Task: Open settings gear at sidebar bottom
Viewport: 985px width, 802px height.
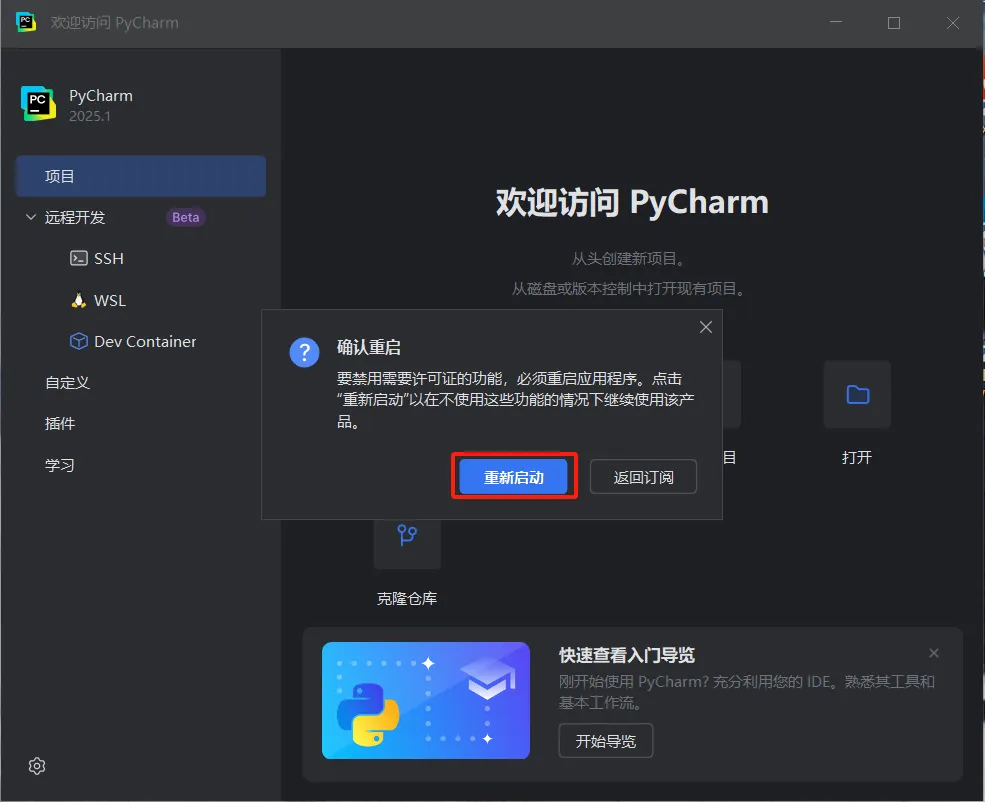Action: 37,766
